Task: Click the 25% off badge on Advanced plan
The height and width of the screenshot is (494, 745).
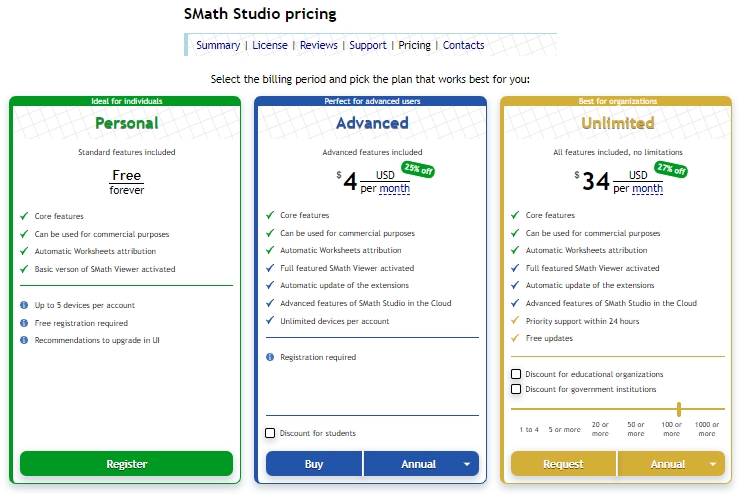Action: 419,169
